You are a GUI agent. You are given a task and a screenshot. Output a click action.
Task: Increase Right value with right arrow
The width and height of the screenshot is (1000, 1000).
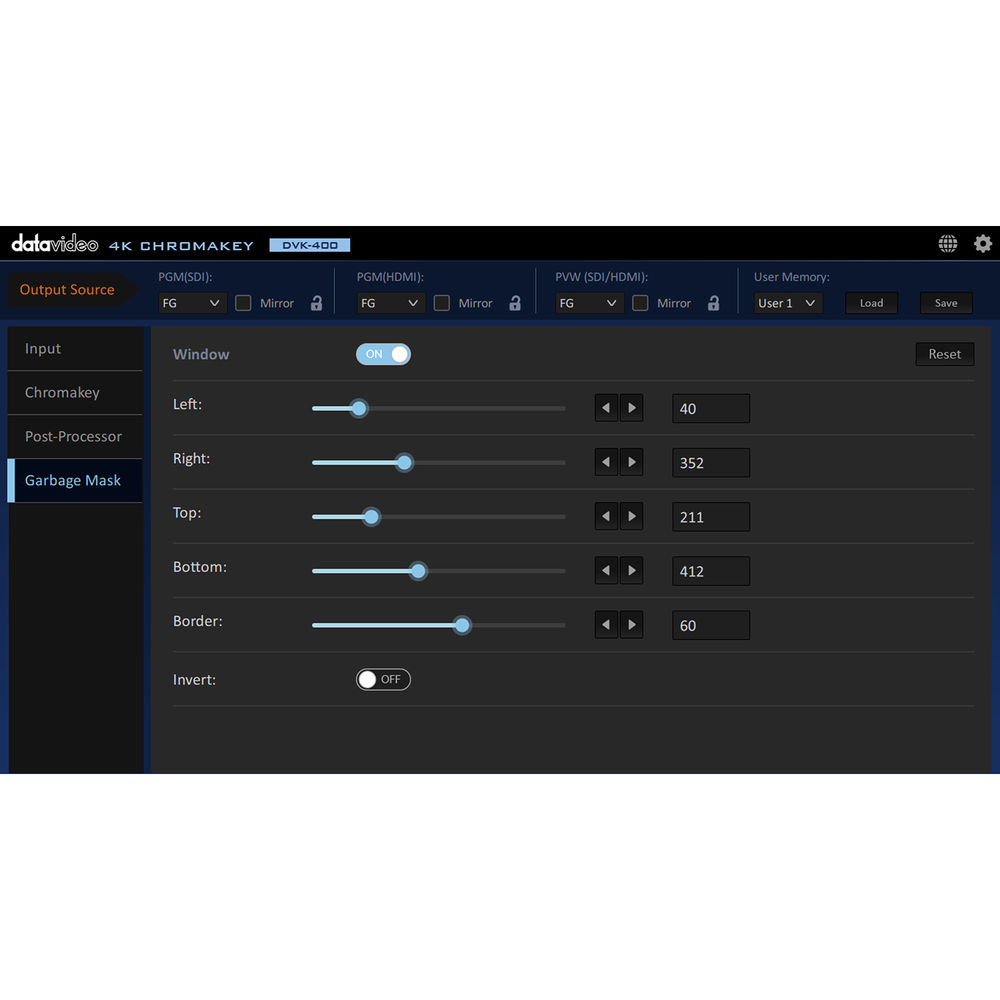point(631,462)
